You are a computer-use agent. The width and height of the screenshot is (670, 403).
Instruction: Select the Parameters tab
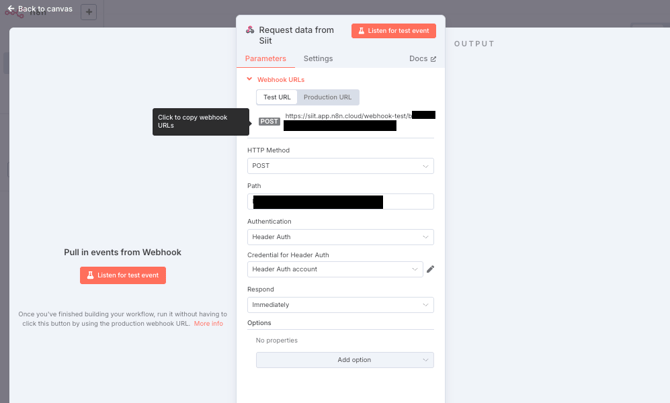[x=265, y=59]
